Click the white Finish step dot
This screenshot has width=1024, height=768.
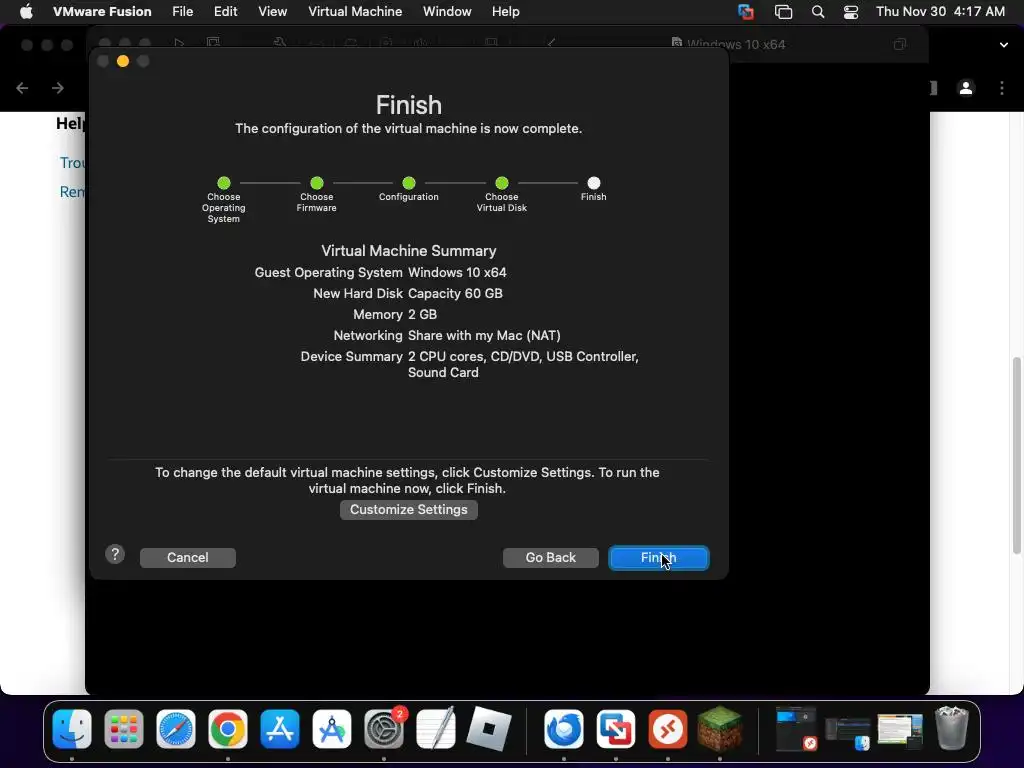[x=594, y=183]
